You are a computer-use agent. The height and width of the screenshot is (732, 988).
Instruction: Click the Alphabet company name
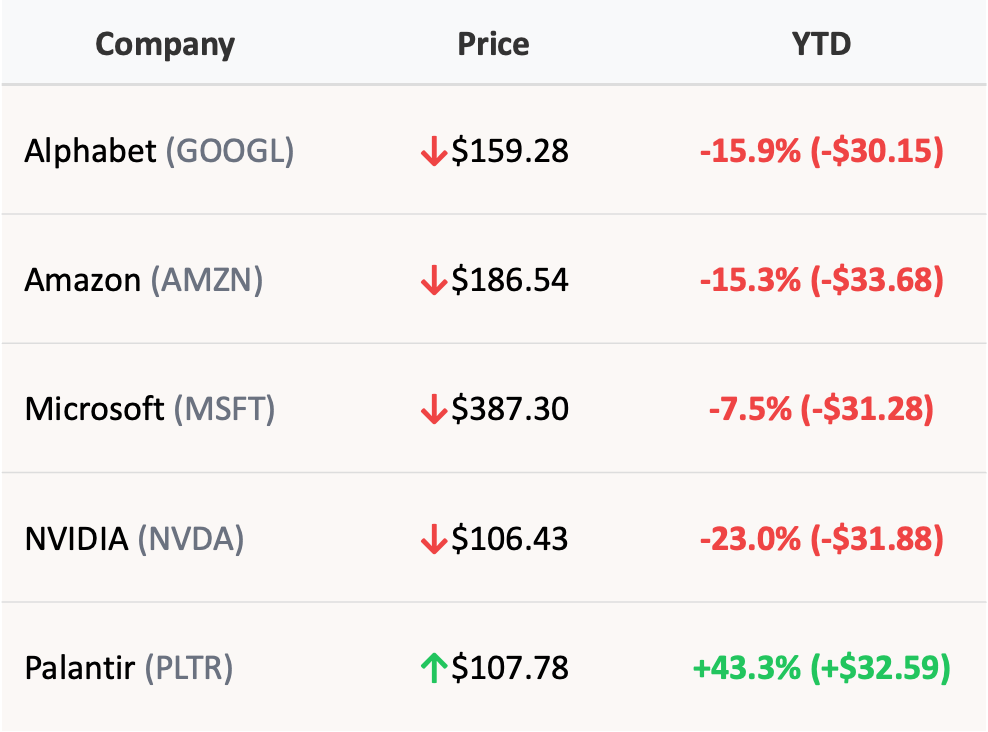coord(90,151)
